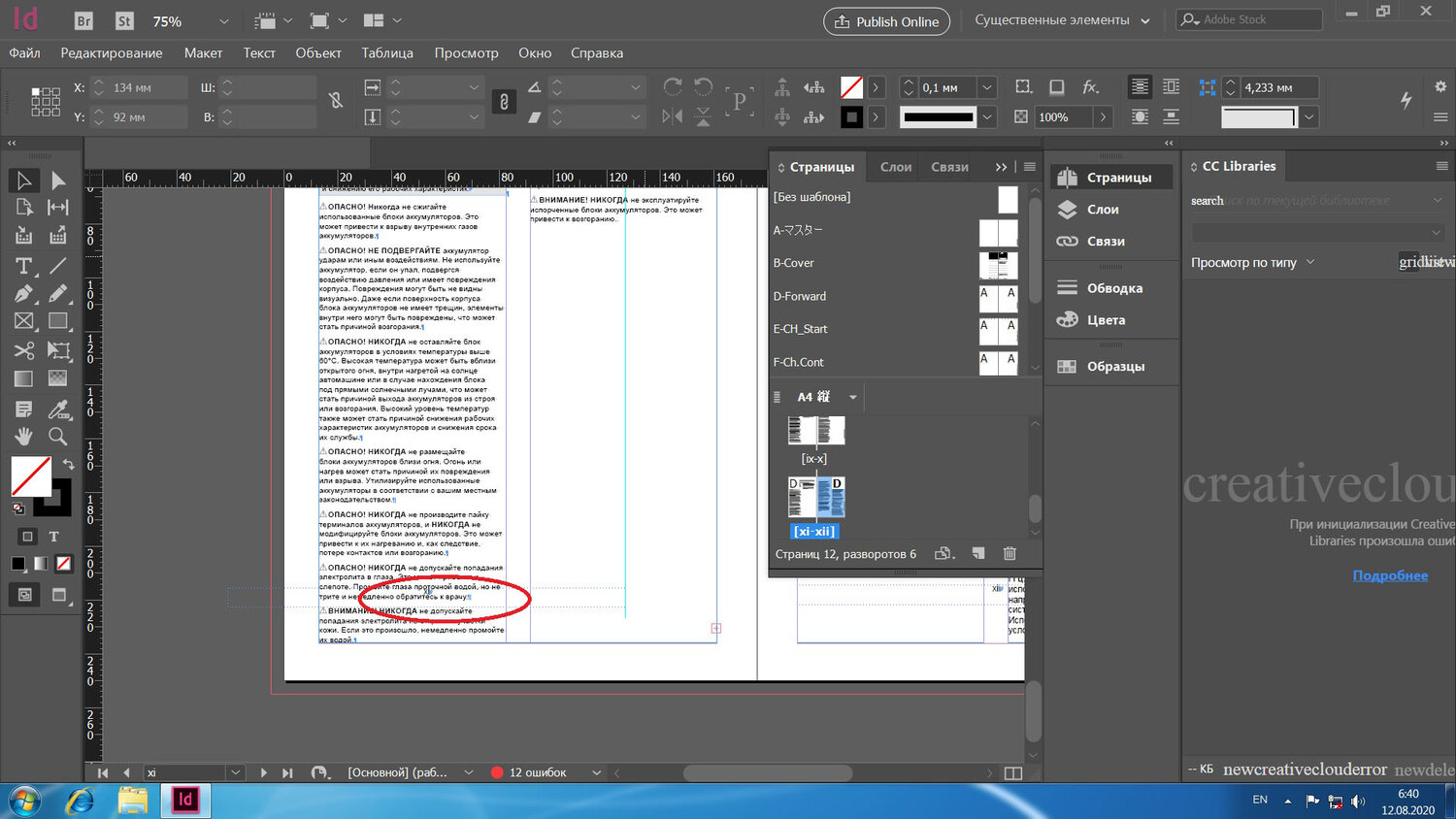Select the Selection tool arrow
The width and height of the screenshot is (1456, 819).
pos(24,180)
